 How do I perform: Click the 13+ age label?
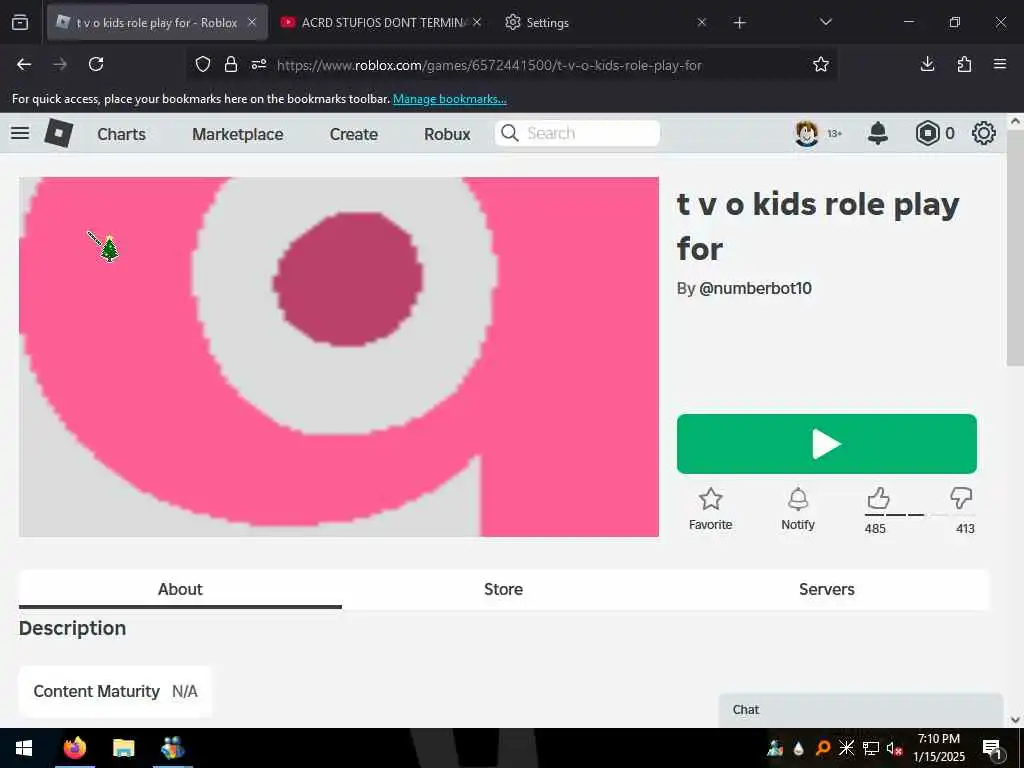(835, 134)
